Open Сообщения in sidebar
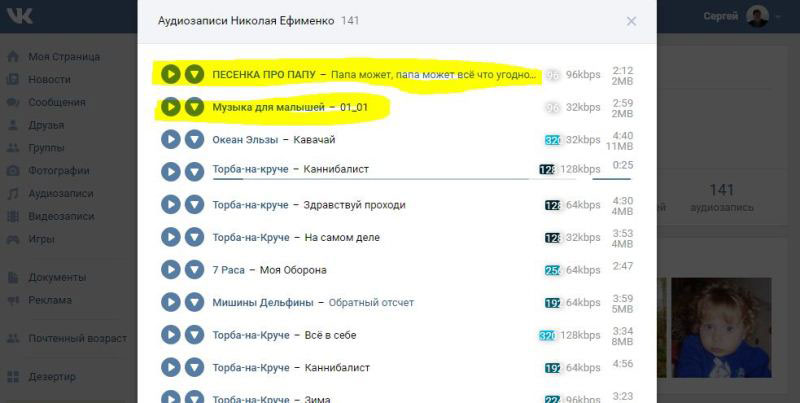This screenshot has height=403, width=800. click(x=57, y=102)
